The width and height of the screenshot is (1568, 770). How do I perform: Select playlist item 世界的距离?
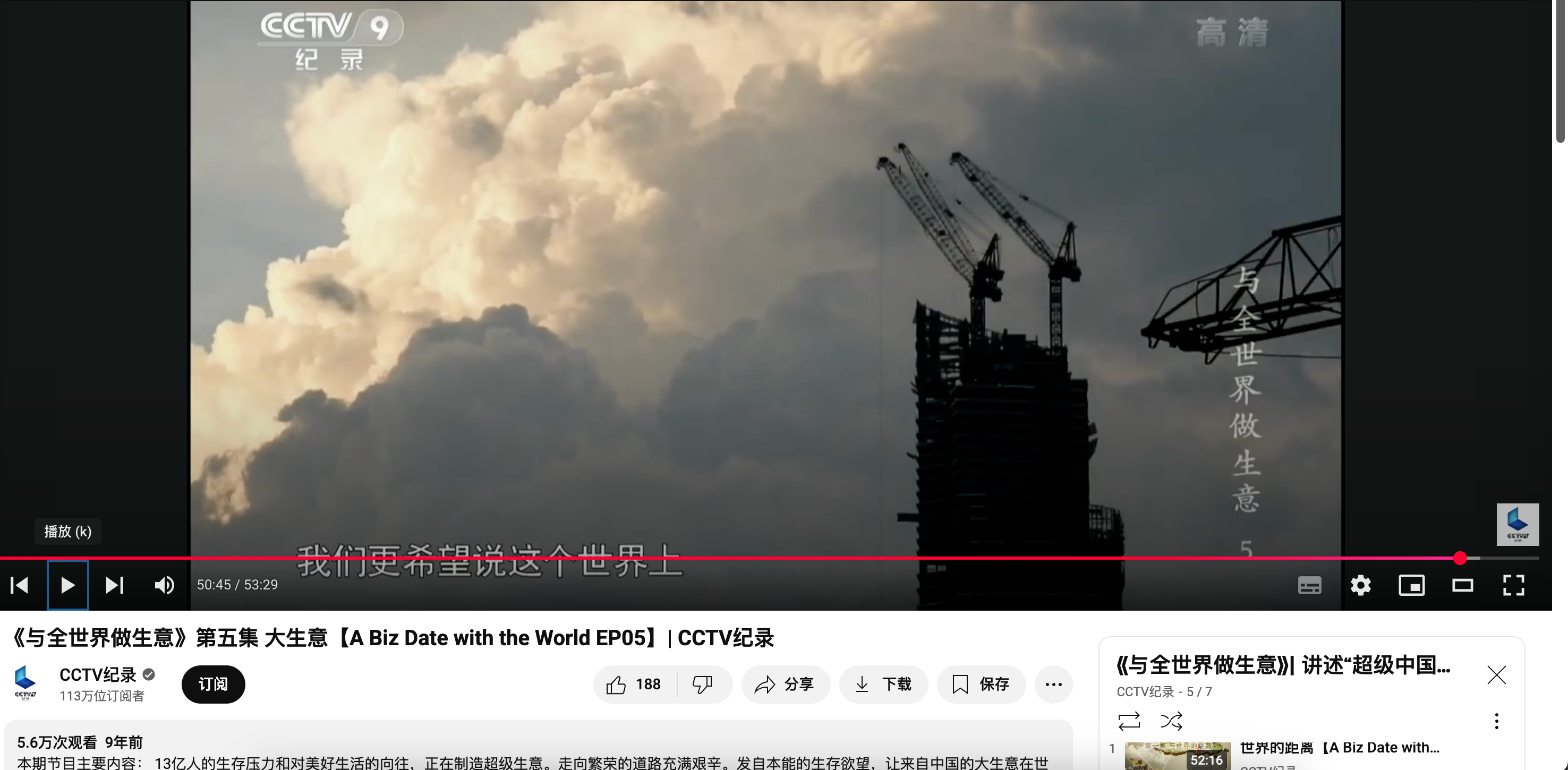click(x=1339, y=748)
